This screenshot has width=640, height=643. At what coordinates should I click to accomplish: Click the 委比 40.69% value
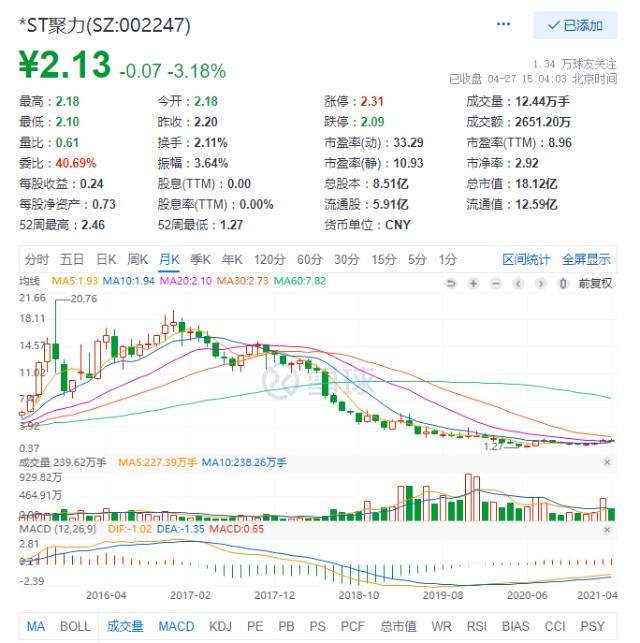pos(76,163)
